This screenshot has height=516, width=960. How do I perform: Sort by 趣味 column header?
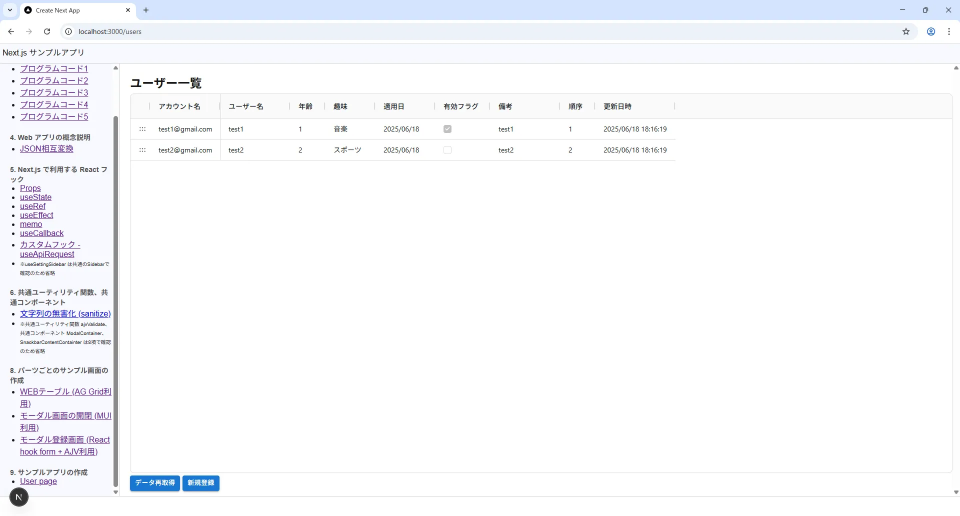click(340, 107)
